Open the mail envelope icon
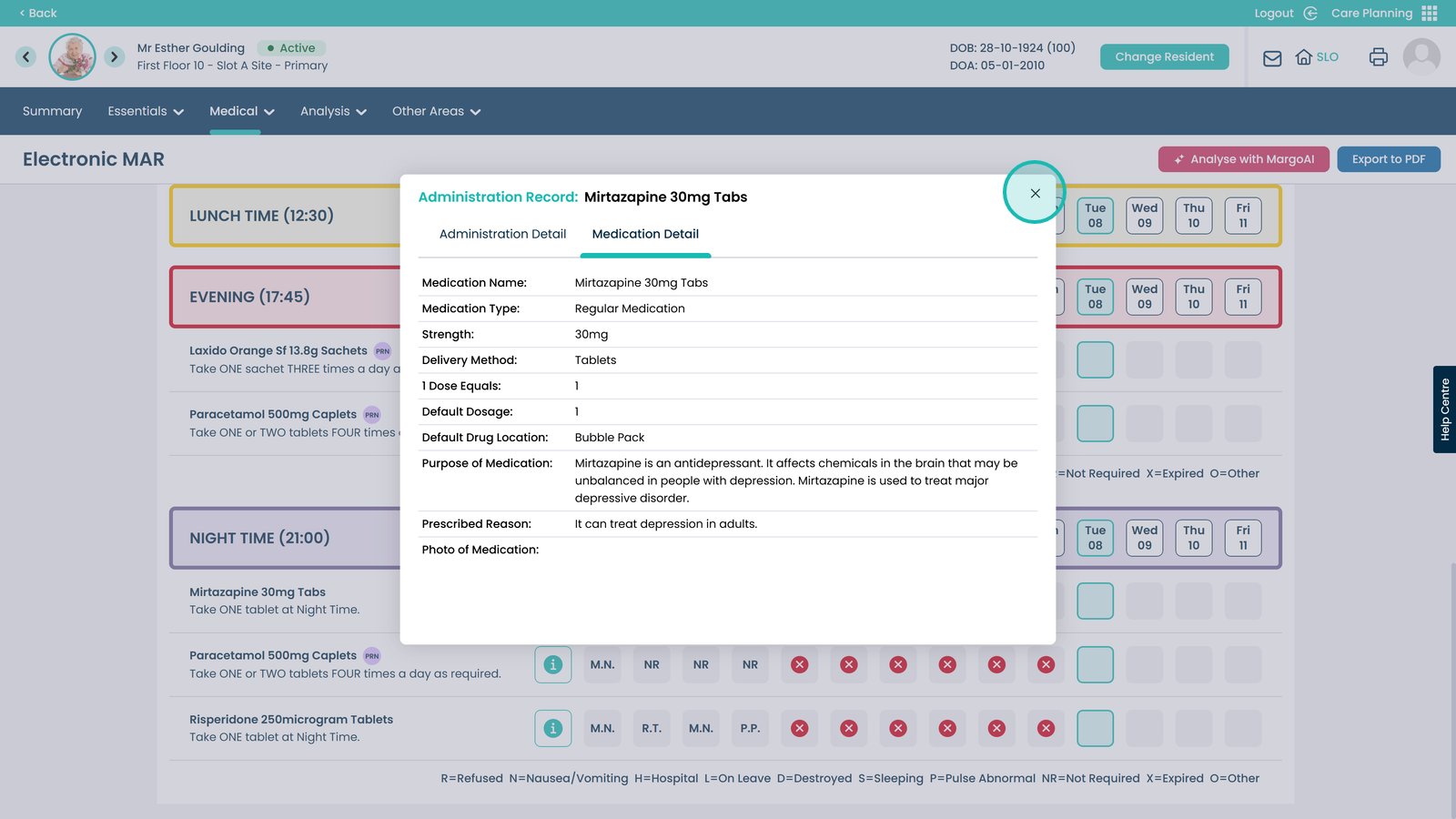This screenshot has height=819, width=1456. point(1272,58)
